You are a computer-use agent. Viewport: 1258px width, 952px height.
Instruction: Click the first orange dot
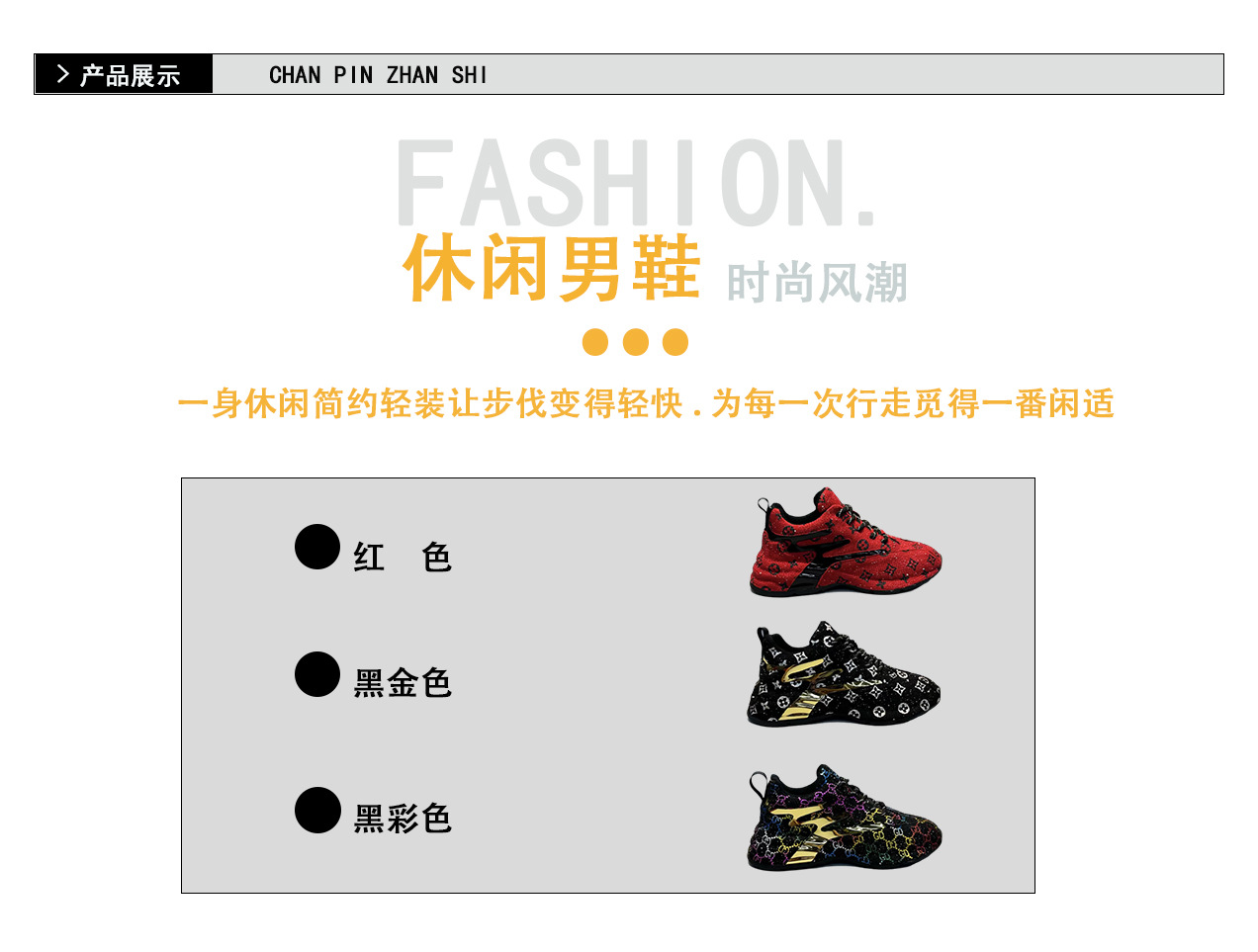point(595,342)
